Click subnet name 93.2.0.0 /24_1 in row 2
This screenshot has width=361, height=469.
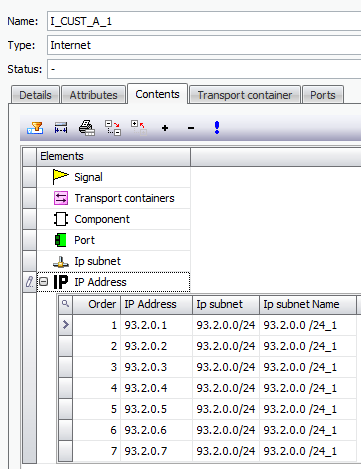(308, 346)
